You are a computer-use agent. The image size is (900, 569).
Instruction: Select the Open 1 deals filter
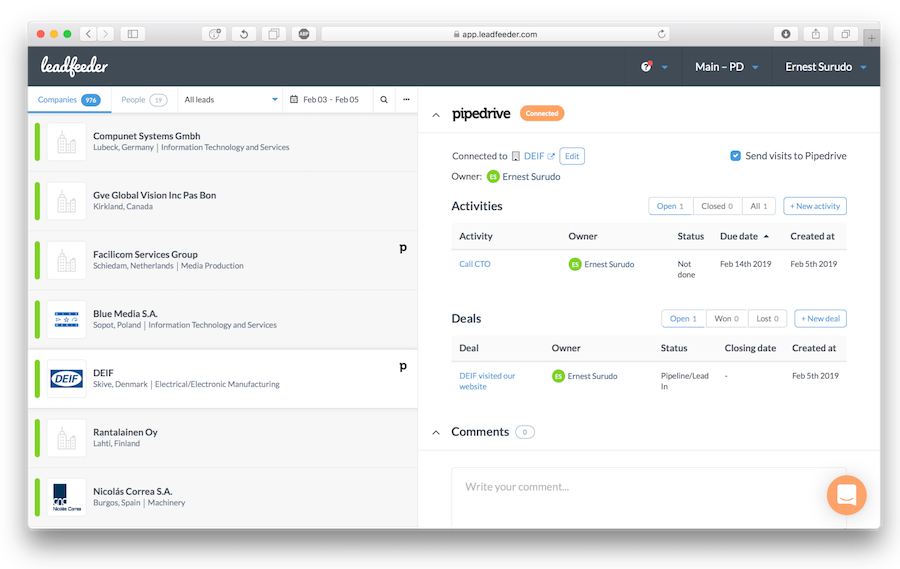(x=683, y=319)
